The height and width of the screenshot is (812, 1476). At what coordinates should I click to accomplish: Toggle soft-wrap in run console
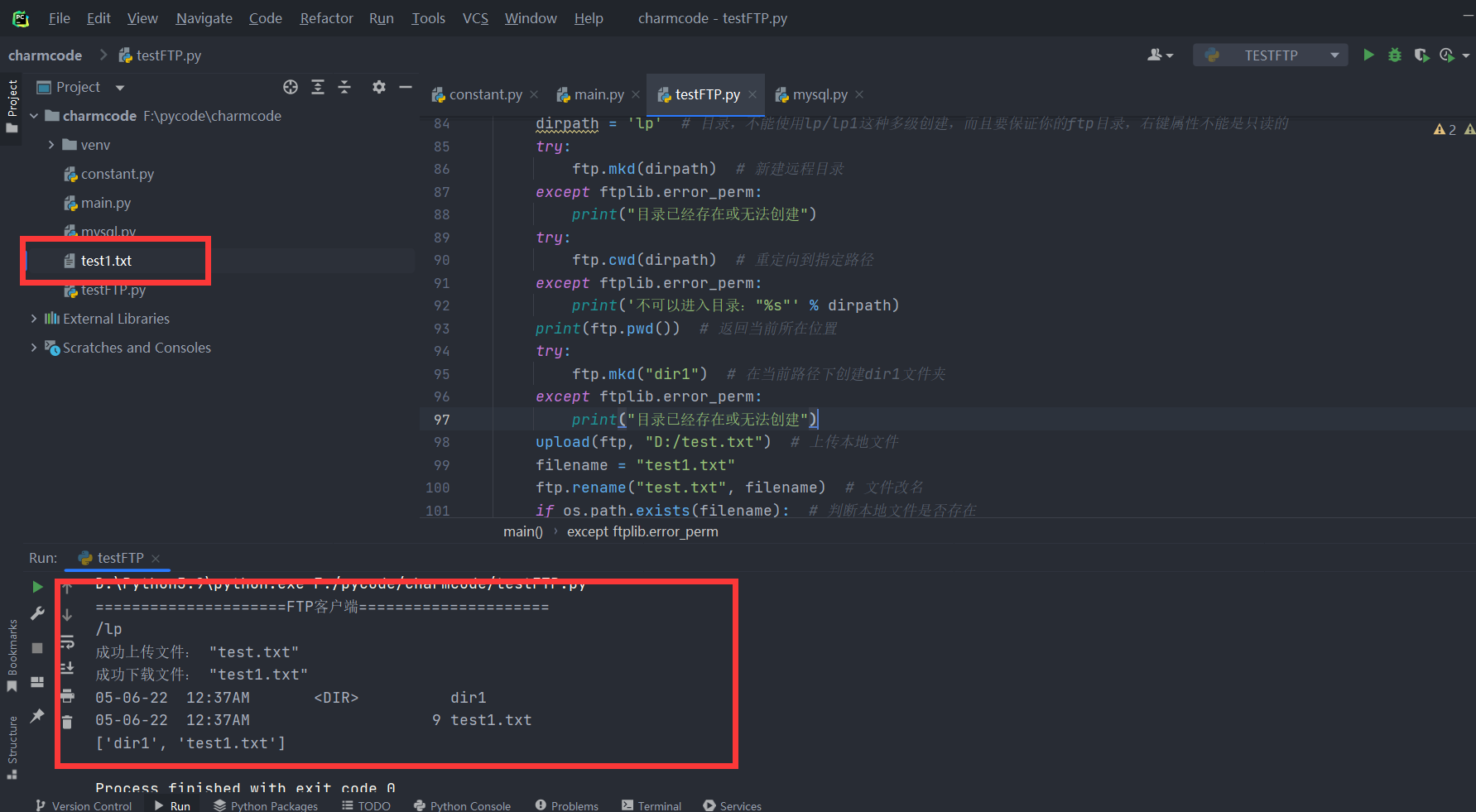coord(67,641)
